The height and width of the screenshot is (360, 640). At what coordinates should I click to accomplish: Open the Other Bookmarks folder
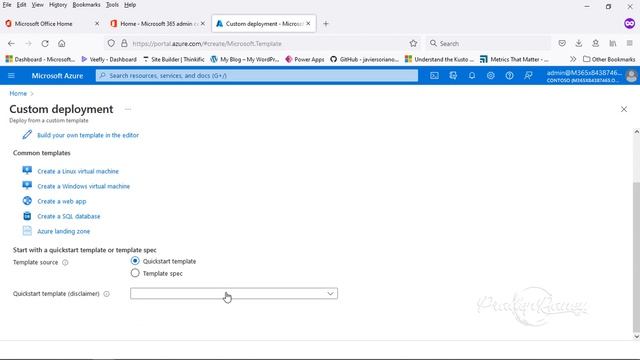coord(609,59)
